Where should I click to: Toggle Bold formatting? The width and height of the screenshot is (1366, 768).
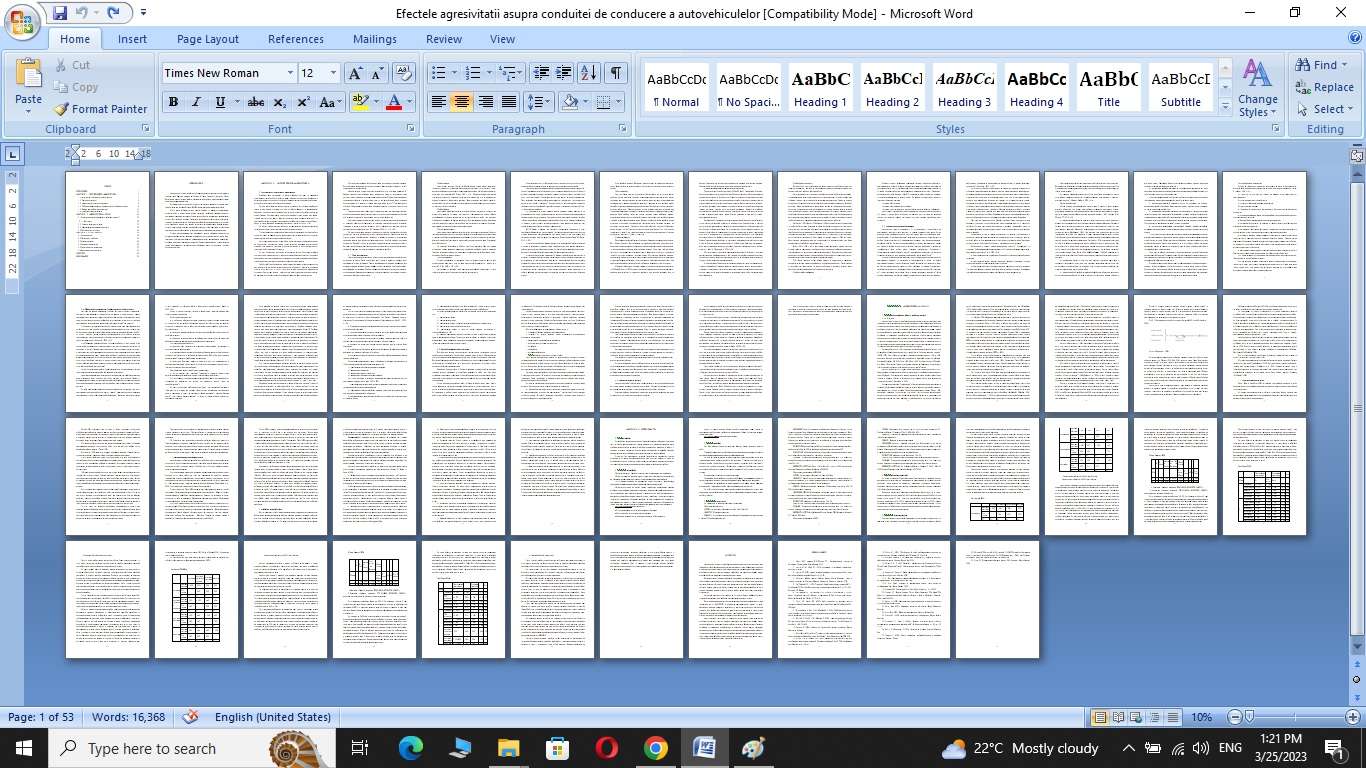(x=173, y=102)
